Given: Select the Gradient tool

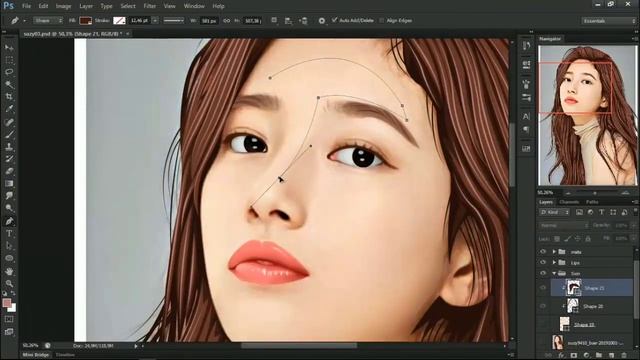Looking at the screenshot, I should pyautogui.click(x=9, y=184).
